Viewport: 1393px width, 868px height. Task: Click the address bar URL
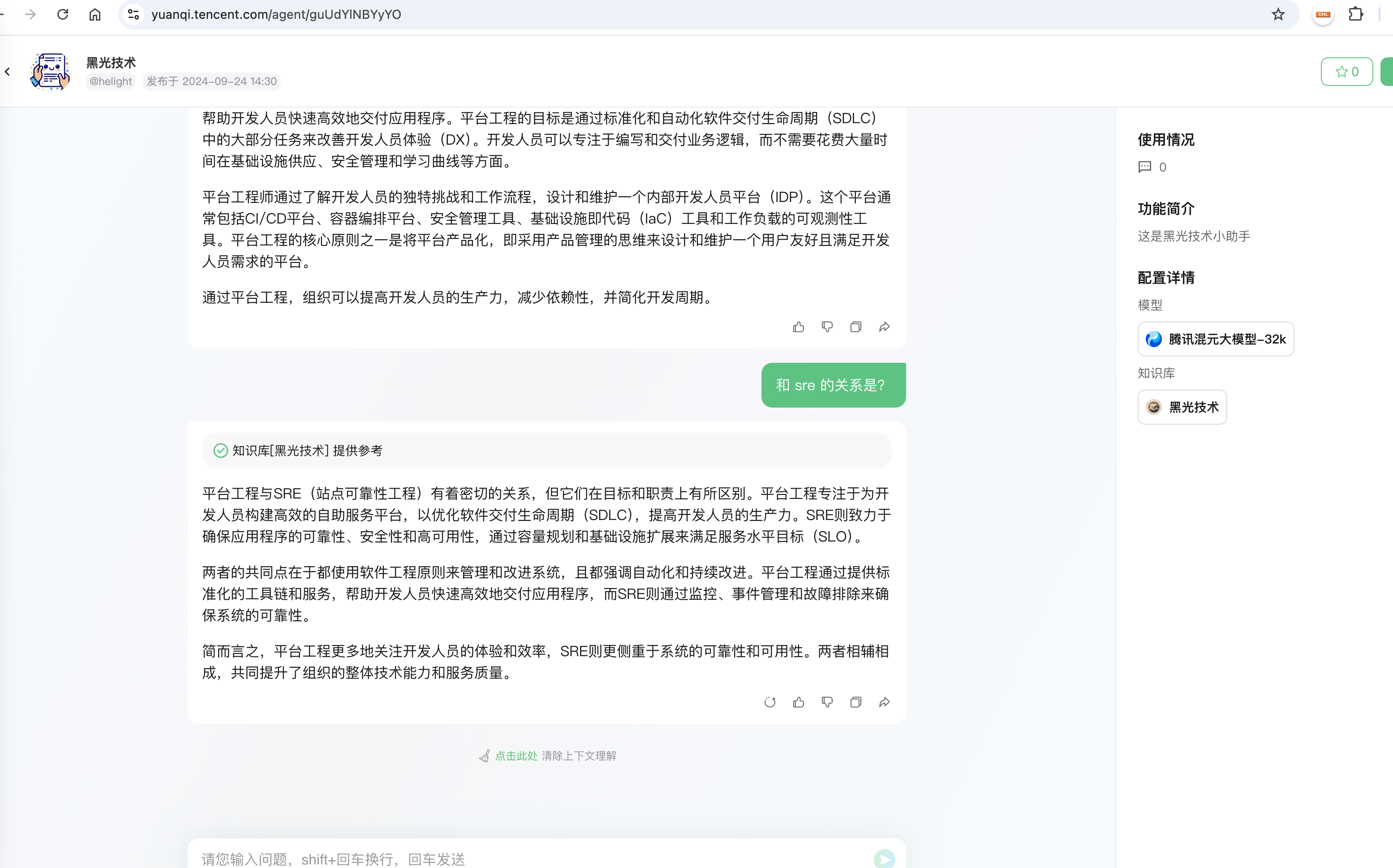click(x=276, y=14)
